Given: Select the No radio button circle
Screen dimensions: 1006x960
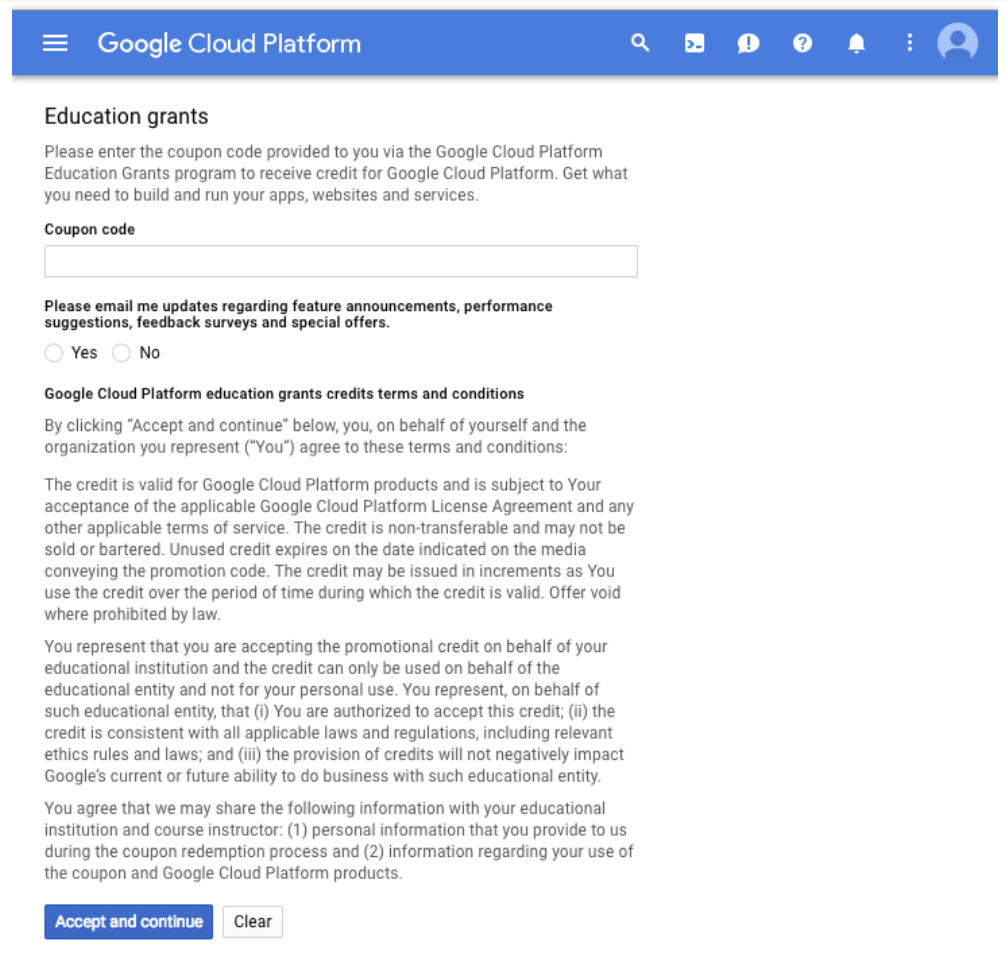Looking at the screenshot, I should (121, 353).
